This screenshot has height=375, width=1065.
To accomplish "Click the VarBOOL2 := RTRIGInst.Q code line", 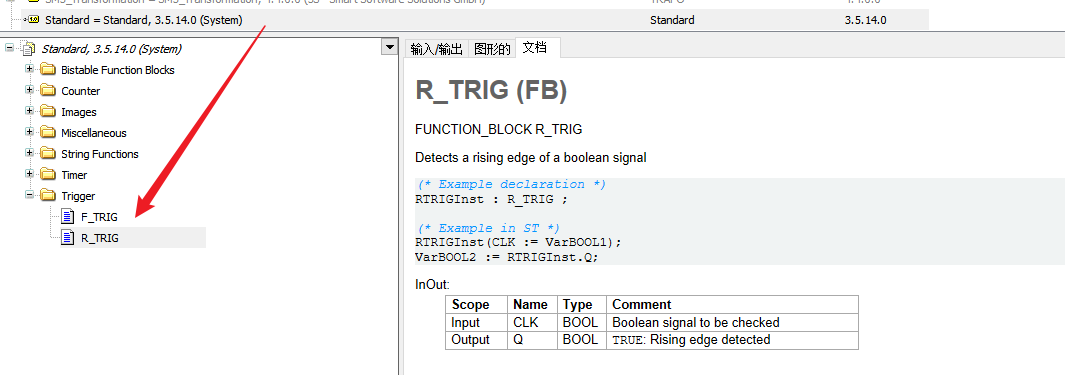I will [507, 257].
